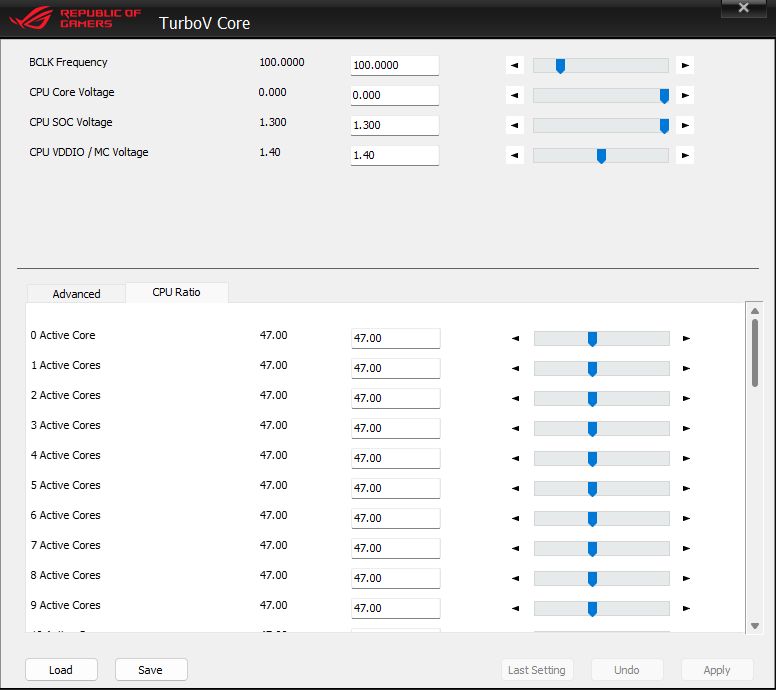Viewport: 776px width, 690px height.
Task: Focus the 3 Active Cores ratio field
Action: click(x=395, y=429)
